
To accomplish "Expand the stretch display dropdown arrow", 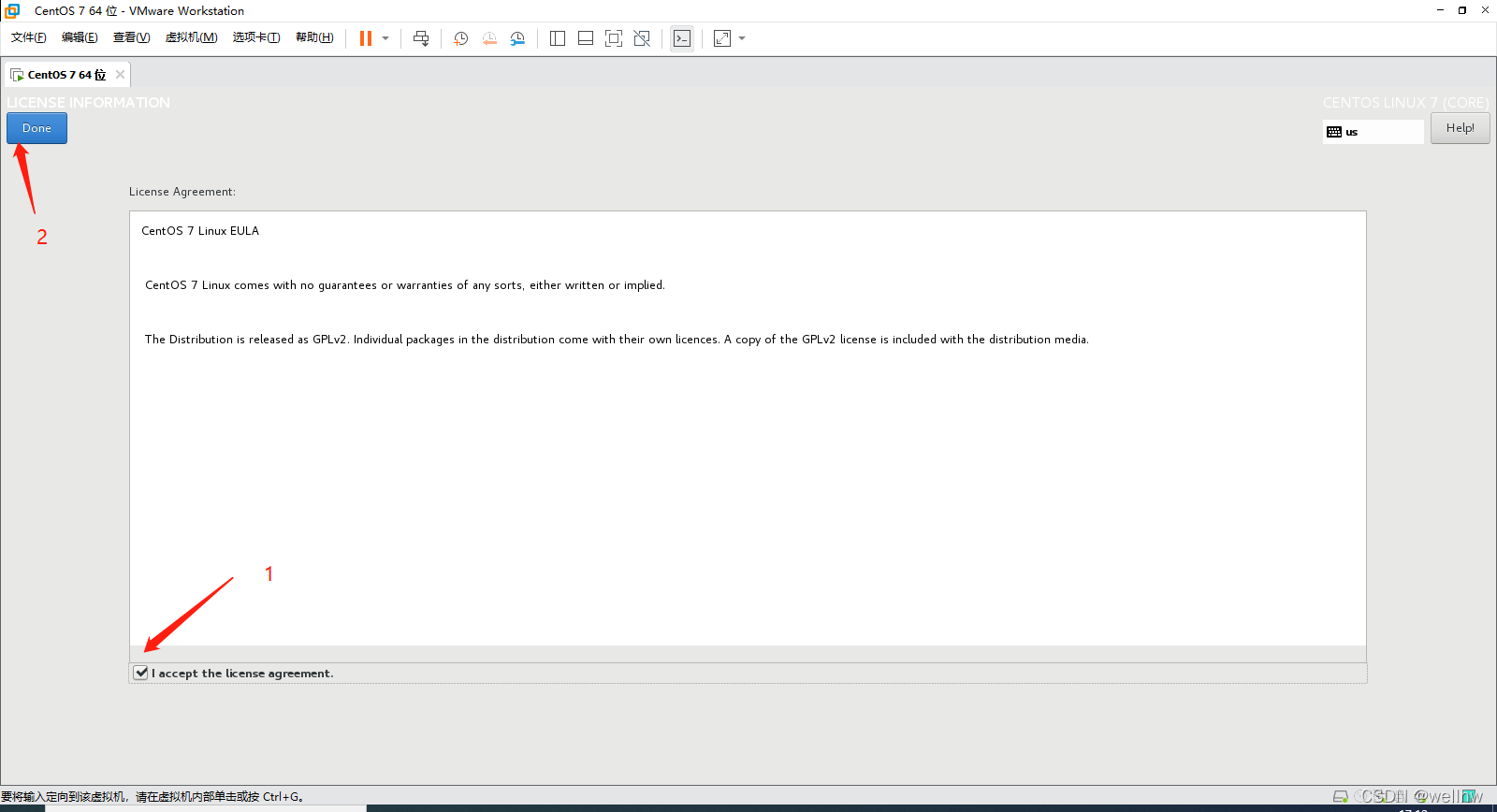I will pyautogui.click(x=742, y=38).
